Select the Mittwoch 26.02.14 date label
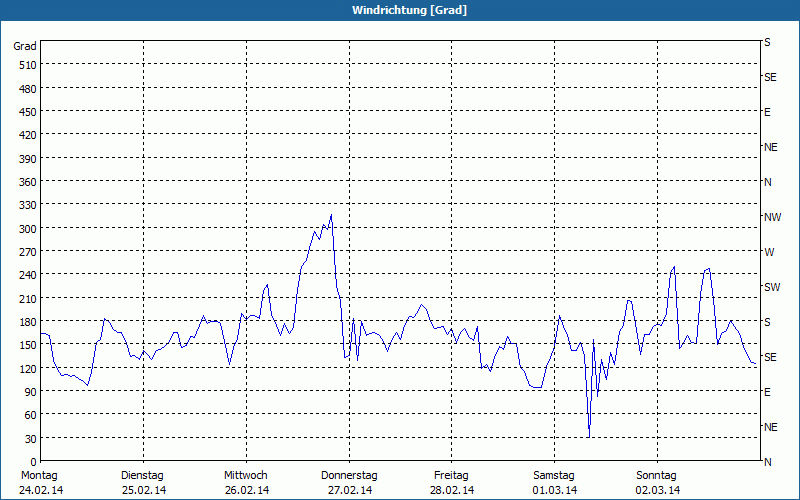The image size is (800, 500). coord(246,483)
